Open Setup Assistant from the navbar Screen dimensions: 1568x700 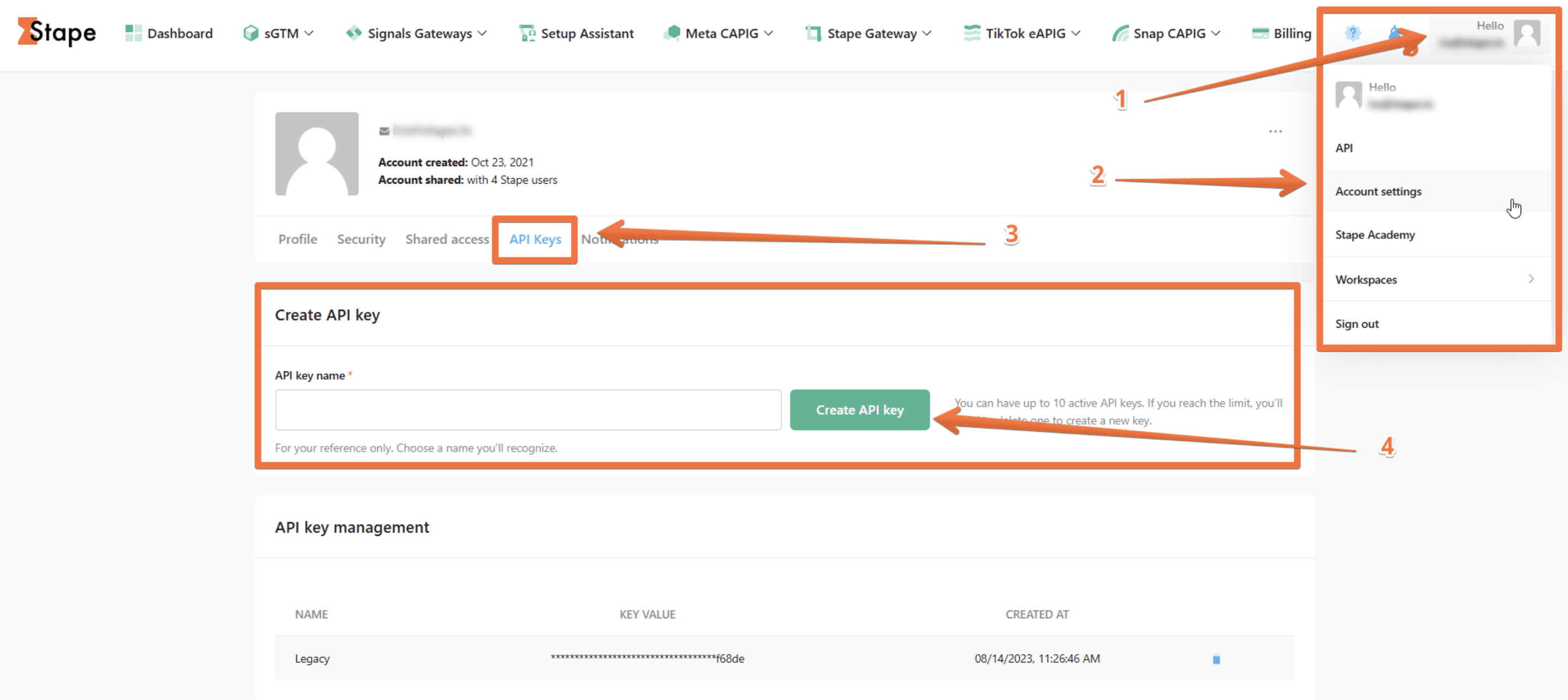pyautogui.click(x=576, y=33)
